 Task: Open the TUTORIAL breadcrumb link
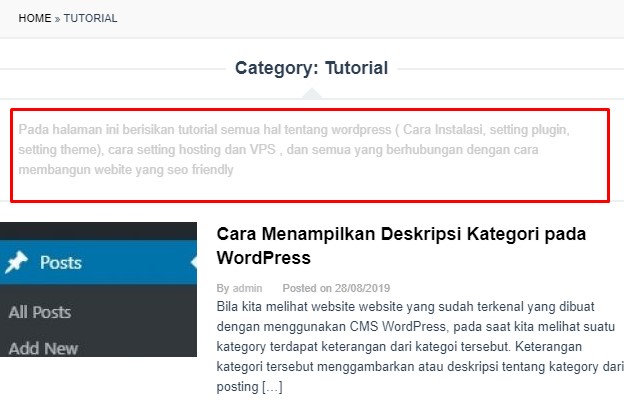click(90, 18)
